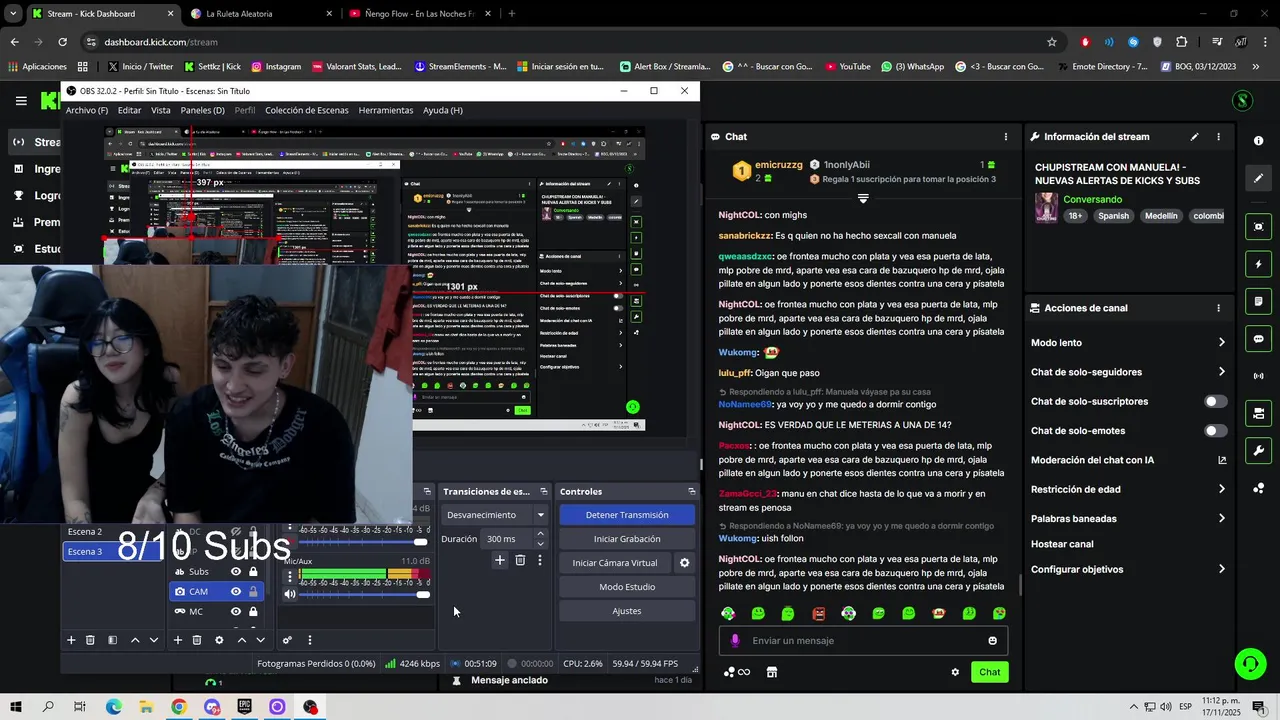Increase transition Duración with up arrow
The width and height of the screenshot is (1280, 720).
541,534
